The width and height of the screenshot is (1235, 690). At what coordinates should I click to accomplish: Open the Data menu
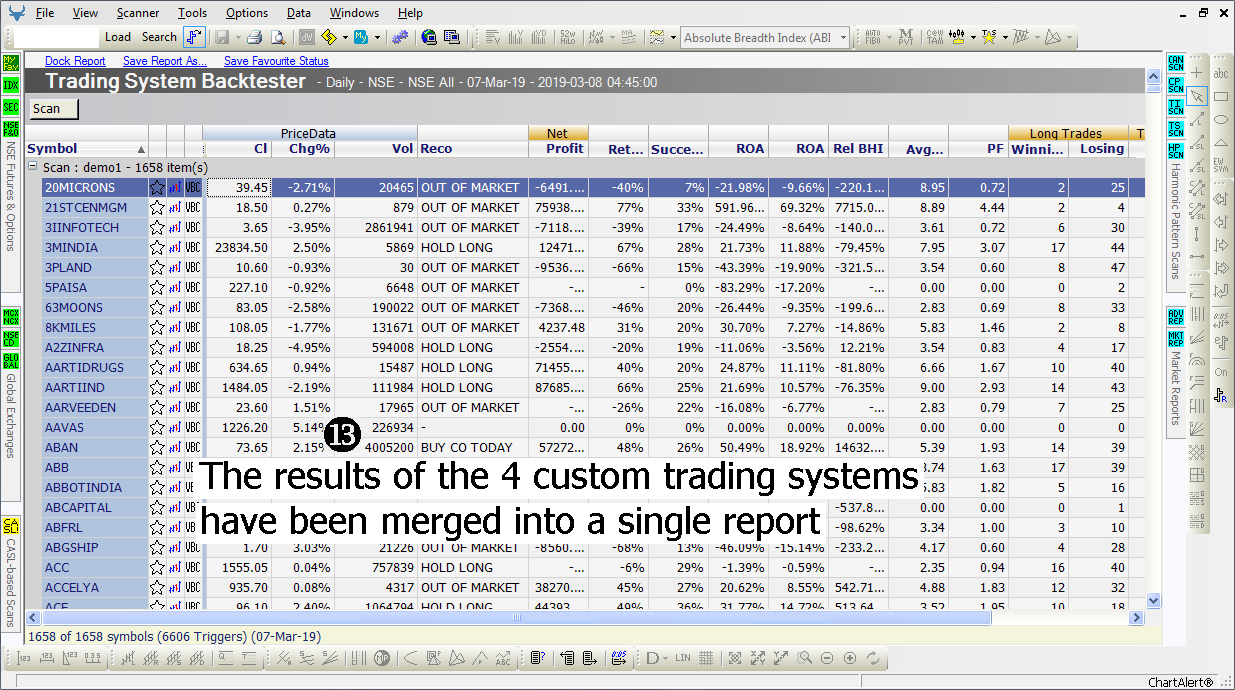point(298,13)
